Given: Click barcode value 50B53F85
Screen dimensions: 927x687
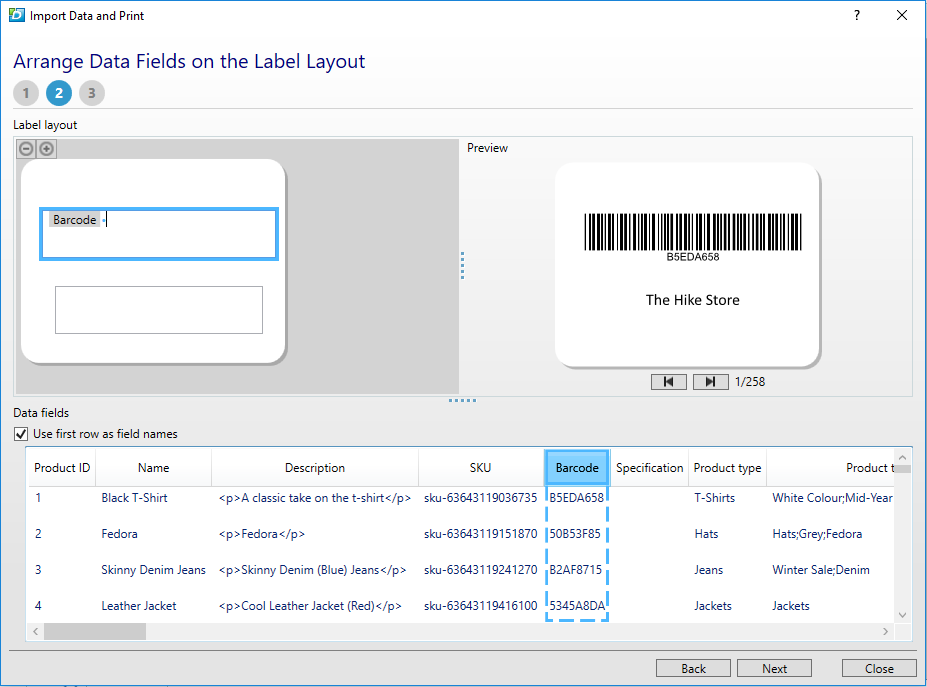Looking at the screenshot, I should pos(575,534).
